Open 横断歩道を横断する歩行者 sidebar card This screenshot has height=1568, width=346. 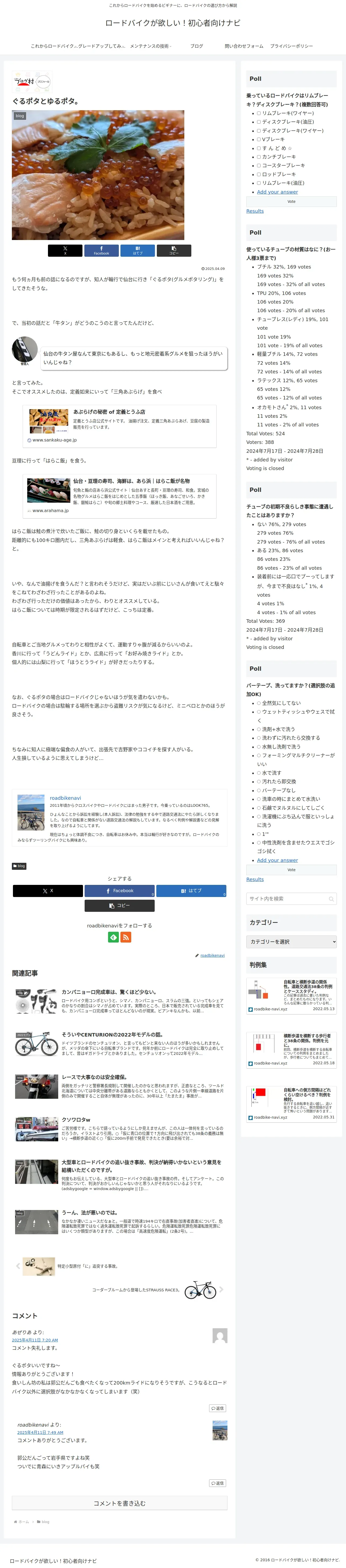coord(291,1050)
